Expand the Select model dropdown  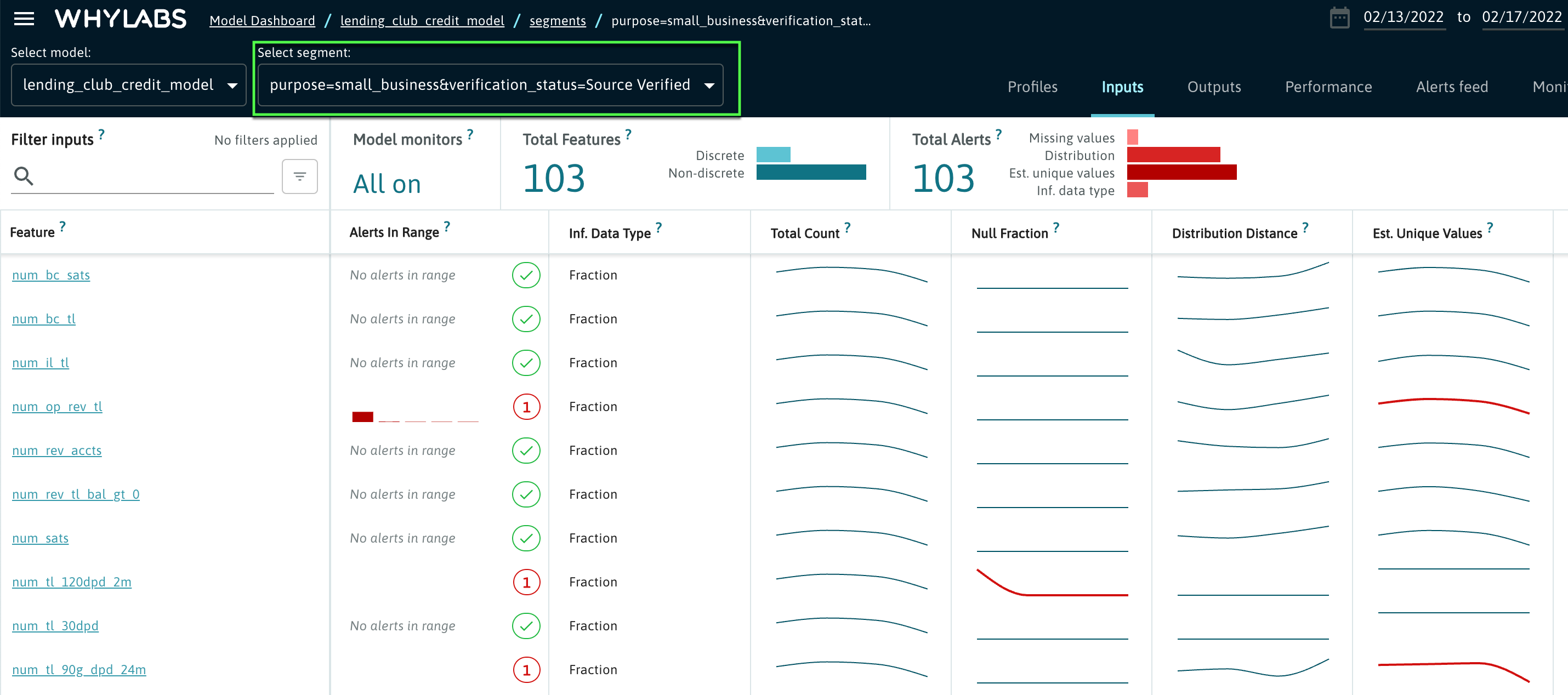tap(128, 85)
